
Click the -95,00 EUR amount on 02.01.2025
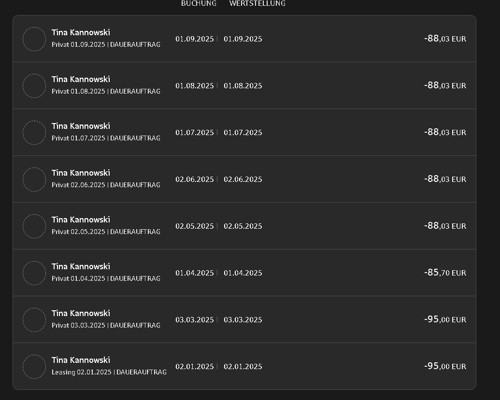point(445,366)
